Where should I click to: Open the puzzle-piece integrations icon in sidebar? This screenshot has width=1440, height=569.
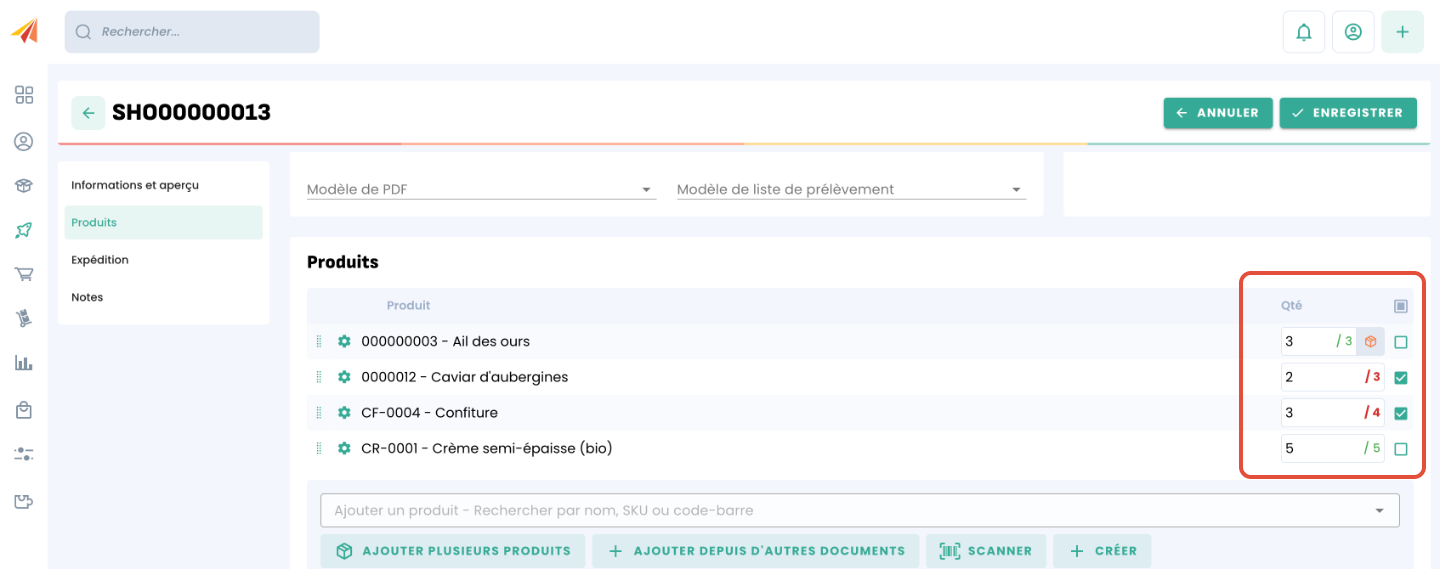click(24, 501)
